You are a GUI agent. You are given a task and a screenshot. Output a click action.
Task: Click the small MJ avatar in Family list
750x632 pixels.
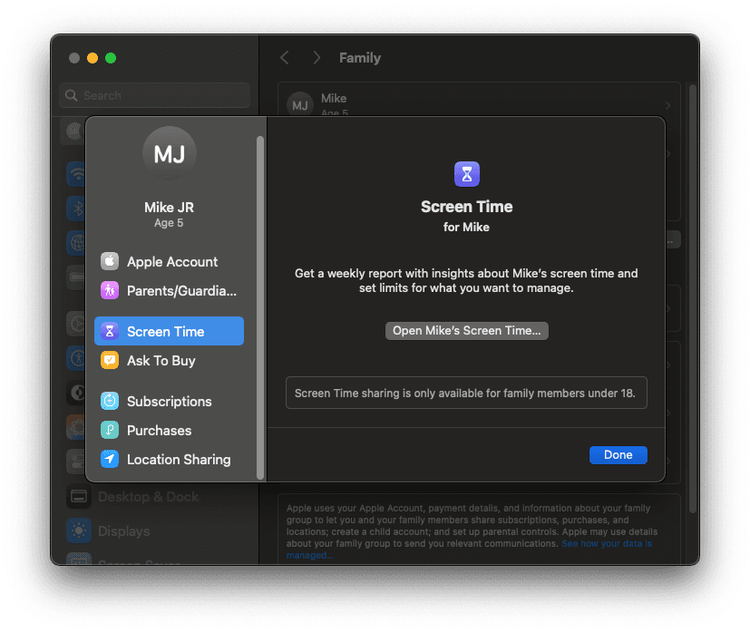pyautogui.click(x=300, y=105)
